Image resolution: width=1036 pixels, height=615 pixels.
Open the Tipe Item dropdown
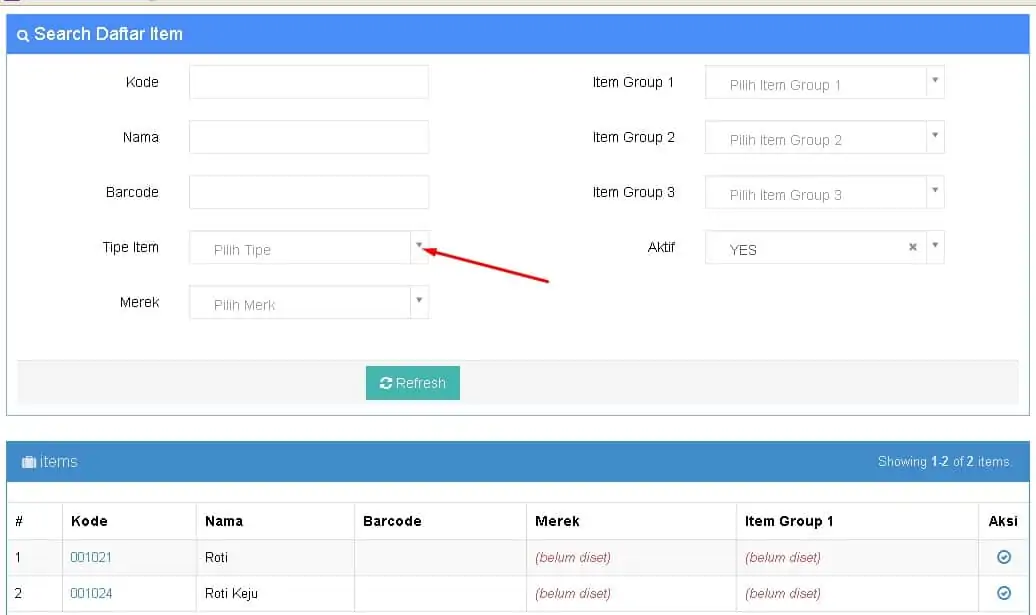419,246
